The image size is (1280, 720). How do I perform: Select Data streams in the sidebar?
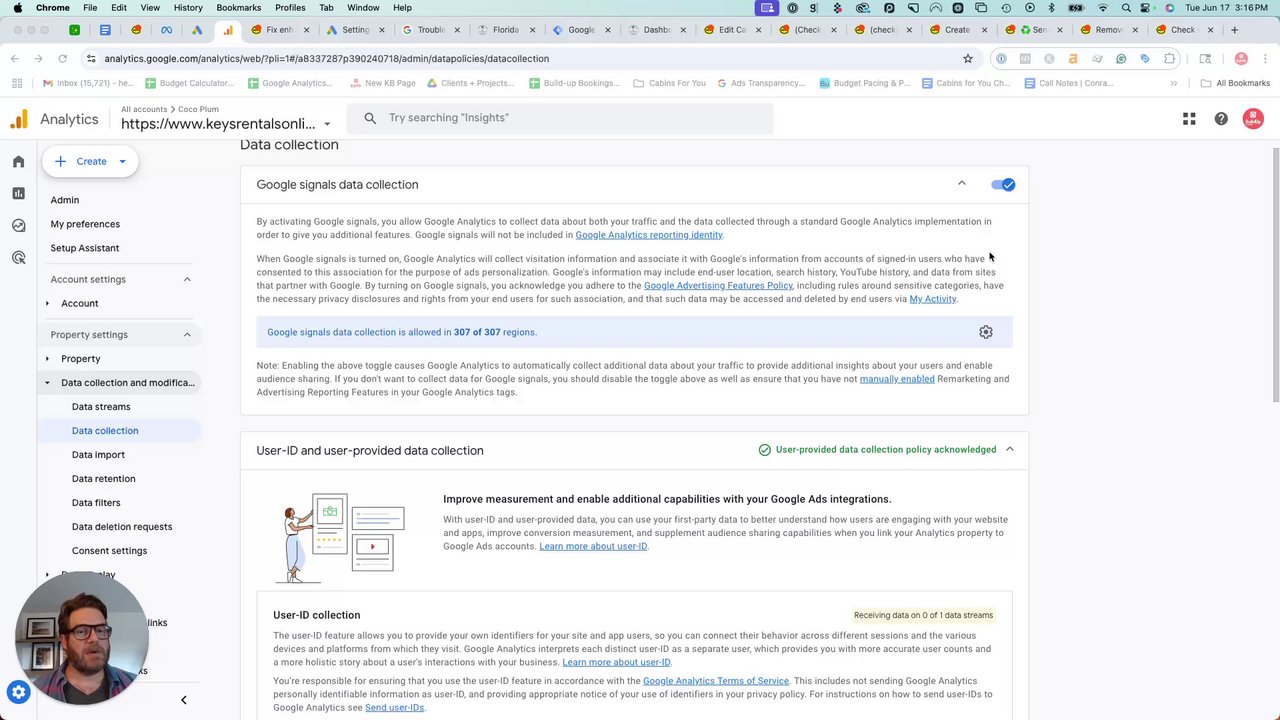(x=101, y=407)
